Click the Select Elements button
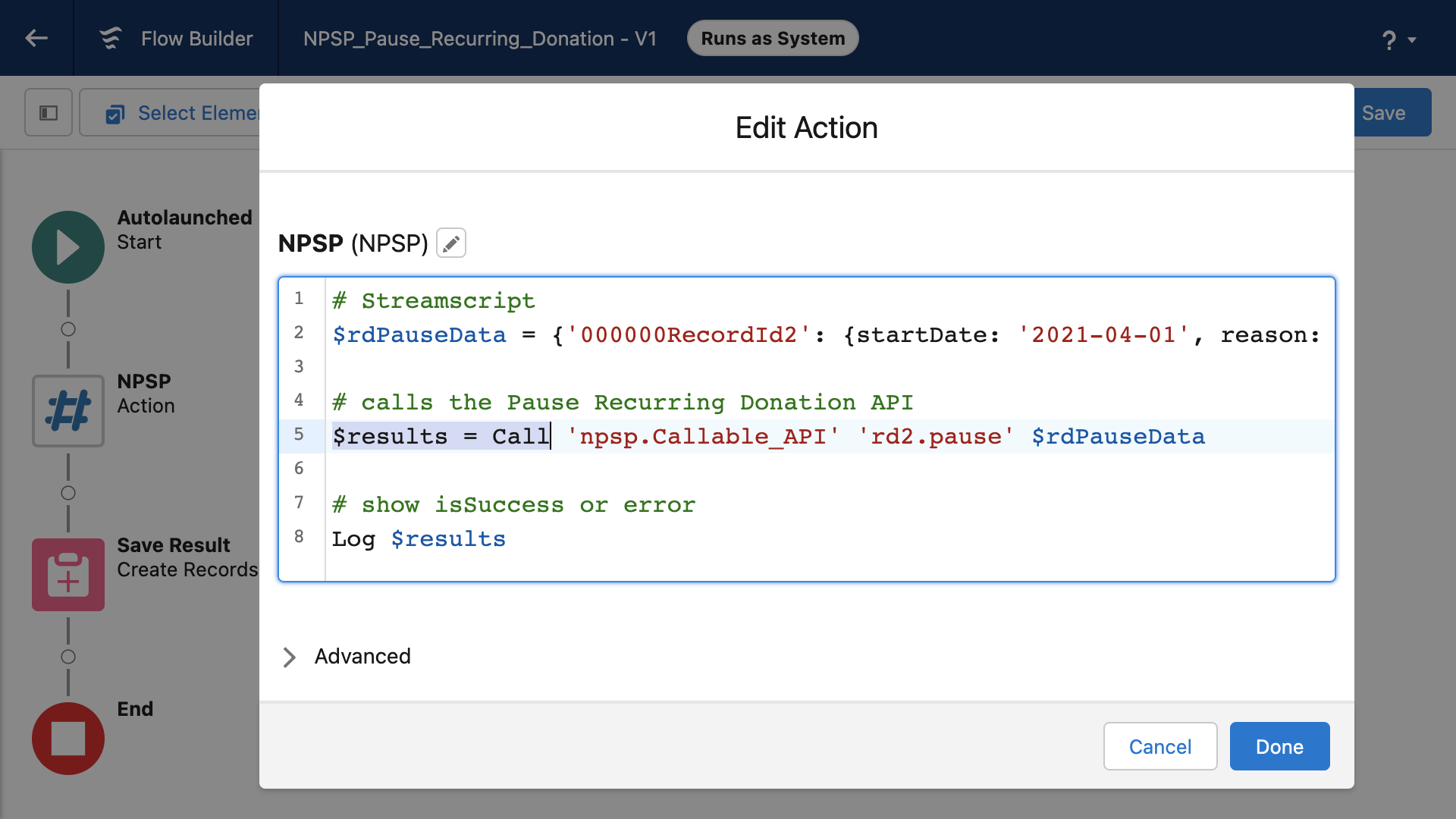Screen dimensions: 1456x819 [170, 112]
